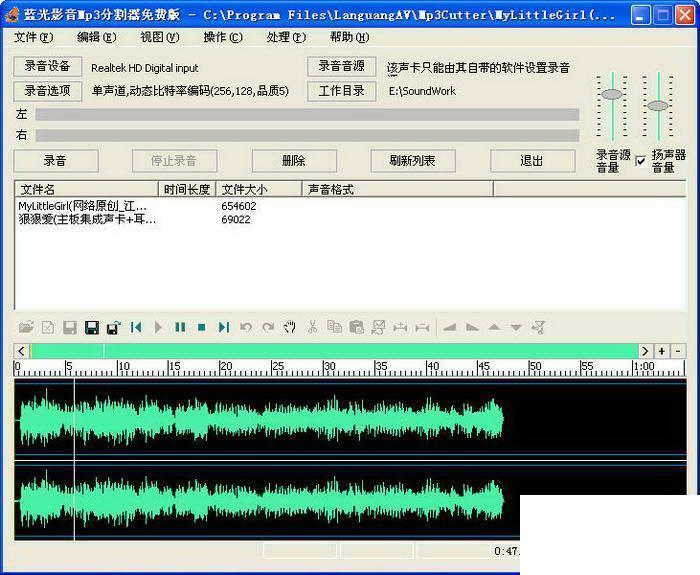Click the scissors cut icon
The height and width of the screenshot is (575, 700).
pyautogui.click(x=312, y=328)
